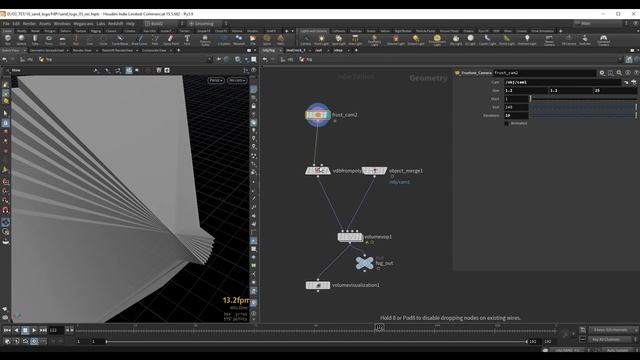The height and width of the screenshot is (360, 640).
Task: Click the volumevisualization1 node
Action: pyautogui.click(x=318, y=285)
